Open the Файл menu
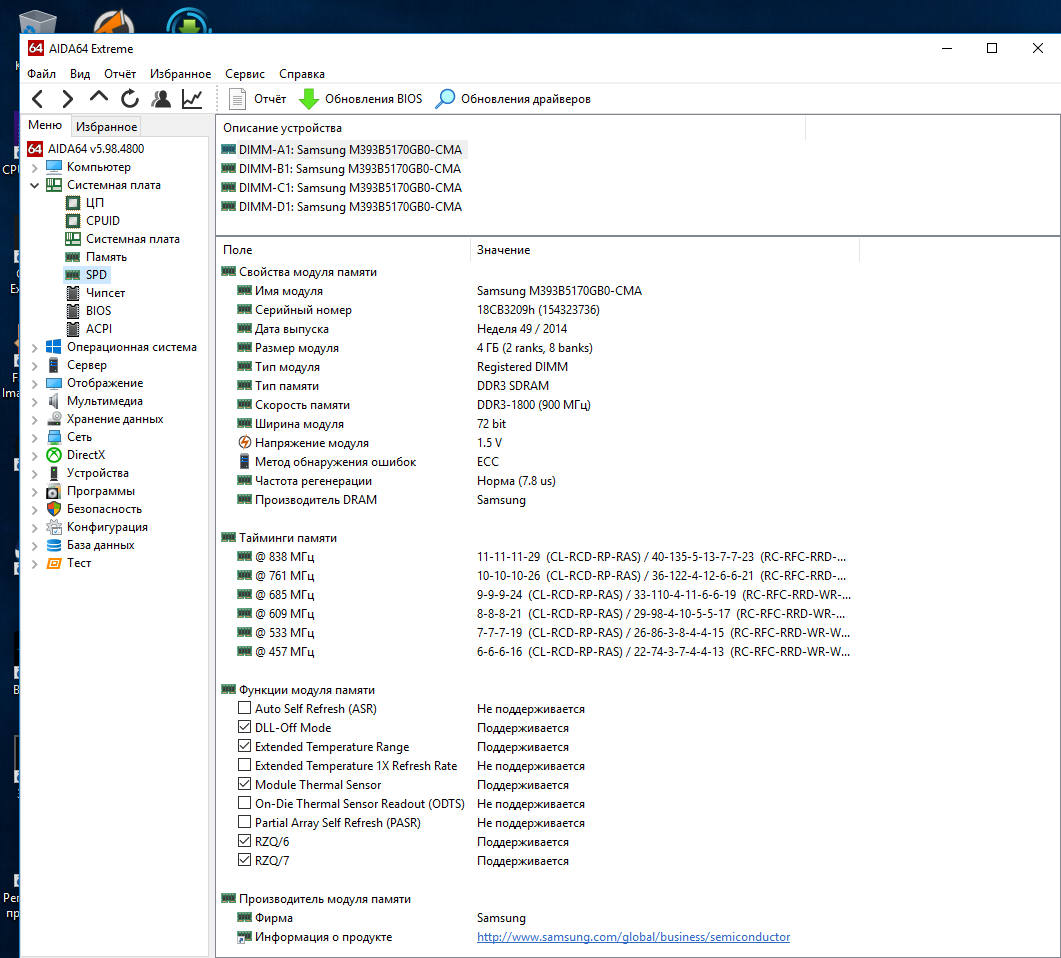This screenshot has width=1061, height=958. [41, 74]
